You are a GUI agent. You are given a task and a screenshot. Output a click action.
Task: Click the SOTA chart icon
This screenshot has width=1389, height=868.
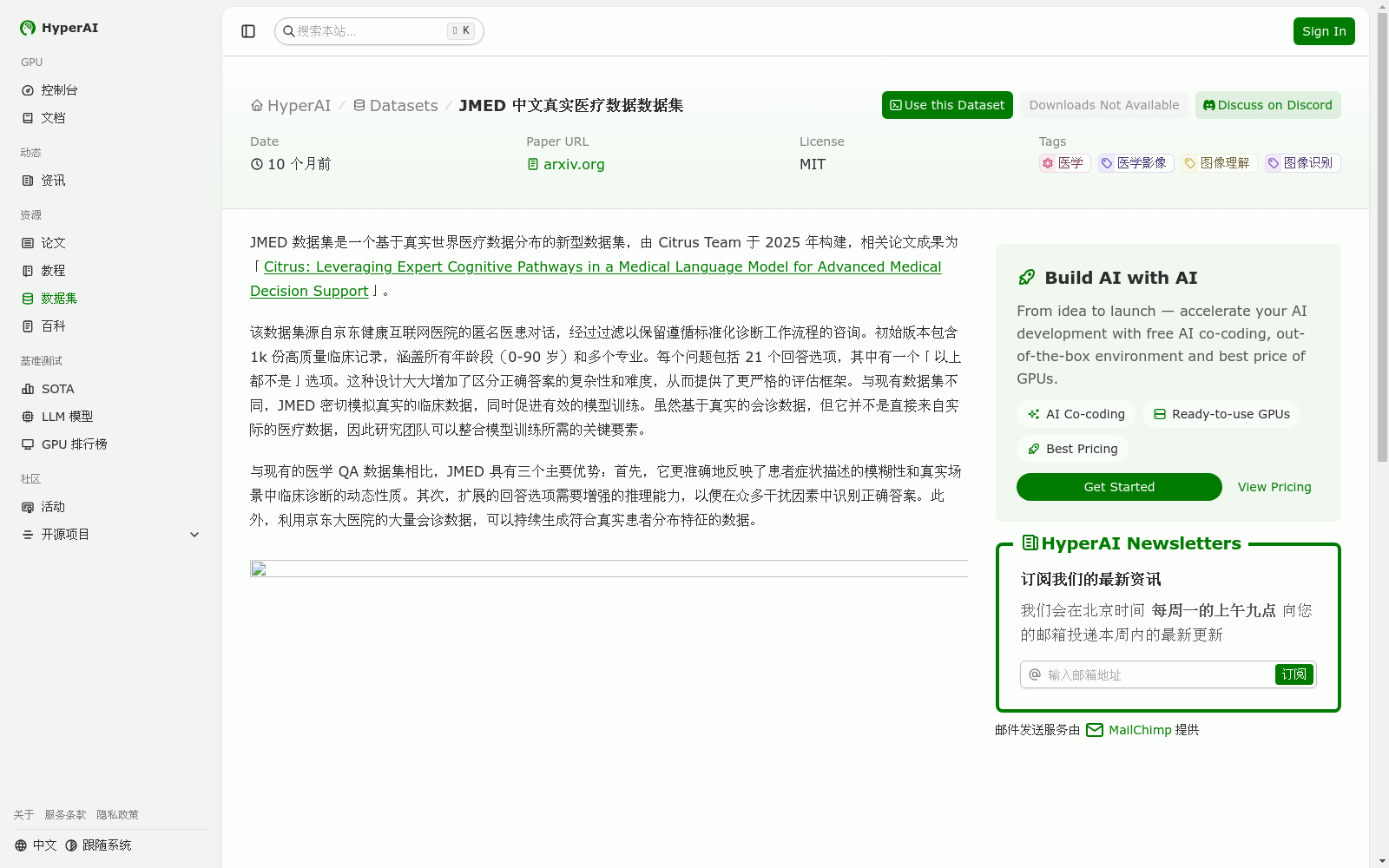click(28, 389)
